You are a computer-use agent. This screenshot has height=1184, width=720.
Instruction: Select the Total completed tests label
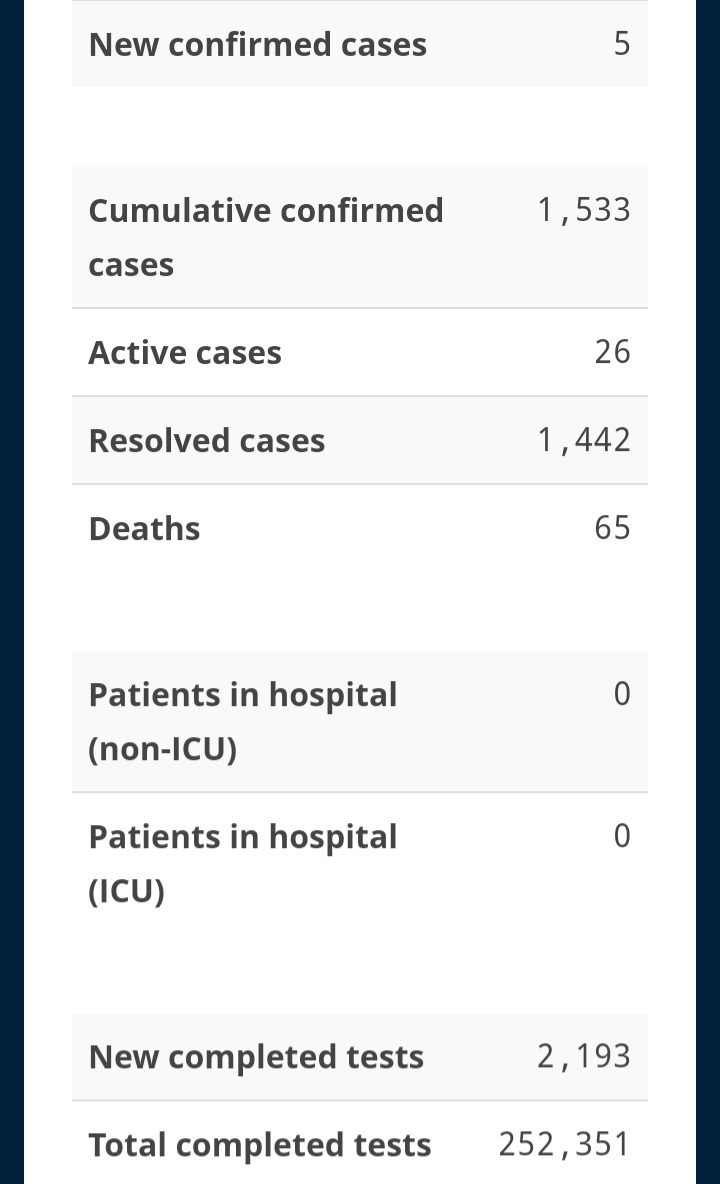click(x=260, y=1145)
